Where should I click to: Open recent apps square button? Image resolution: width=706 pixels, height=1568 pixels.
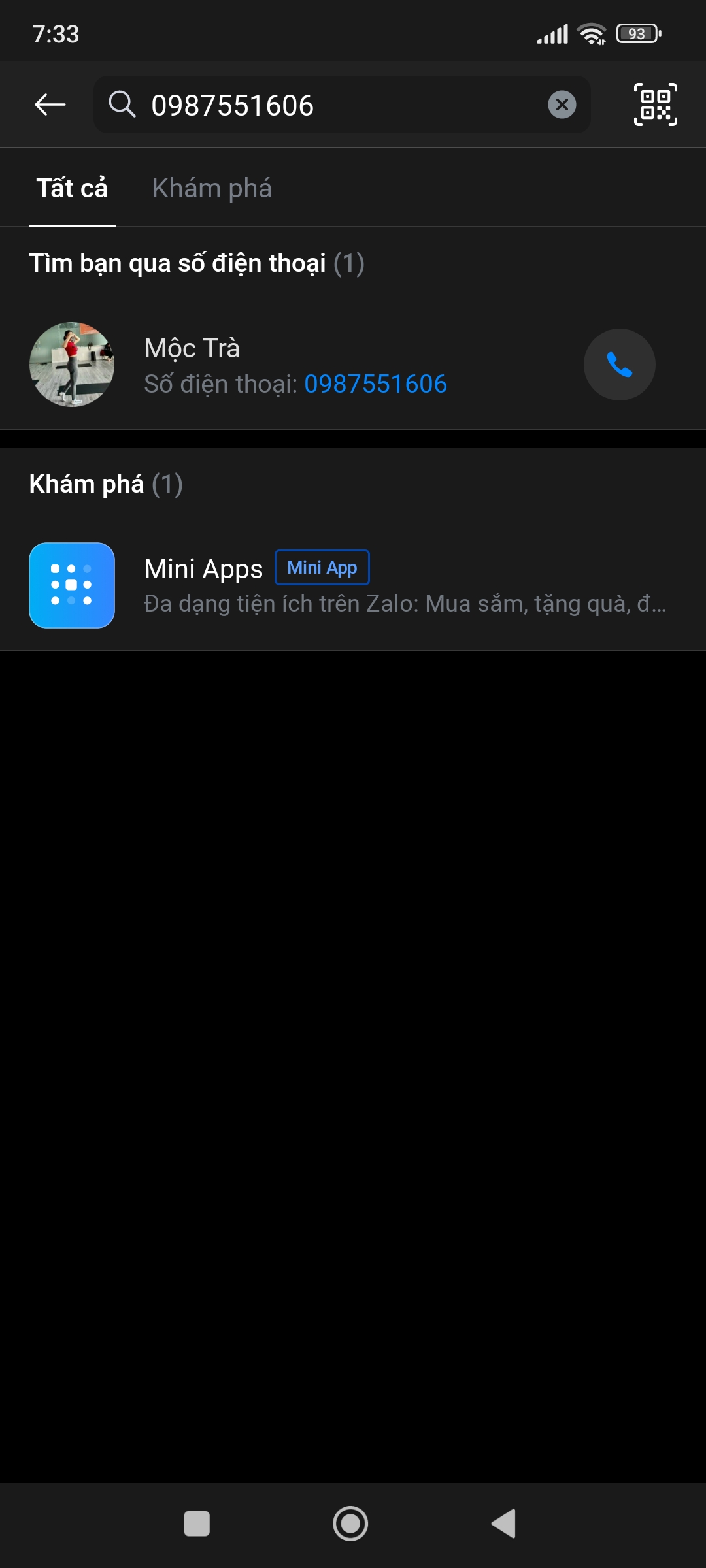pos(197,1524)
